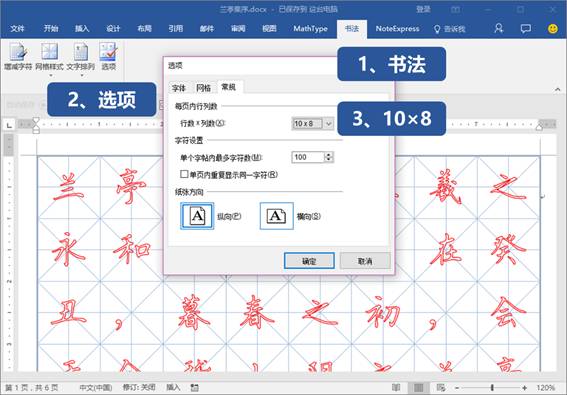Click the dialog title 选项
567x395 pixels.
pos(175,65)
